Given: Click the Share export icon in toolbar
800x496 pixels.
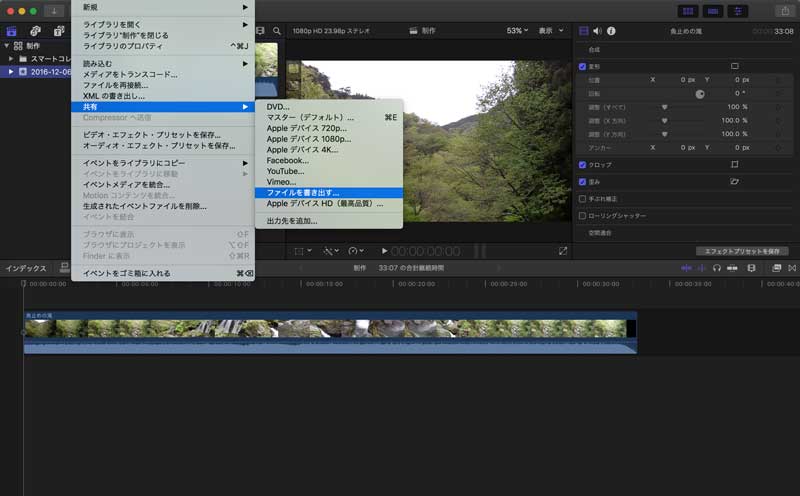Looking at the screenshot, I should coord(784,11).
